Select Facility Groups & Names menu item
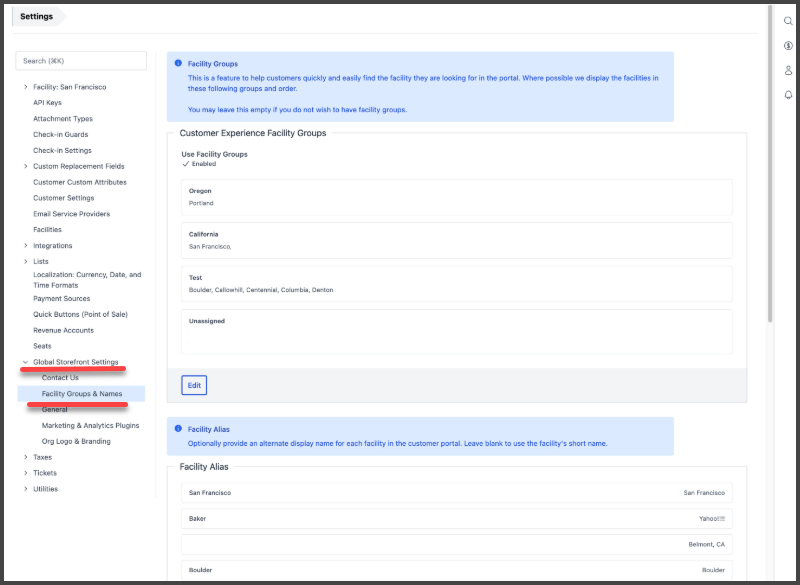This screenshot has width=800, height=585. pyautogui.click(x=83, y=394)
